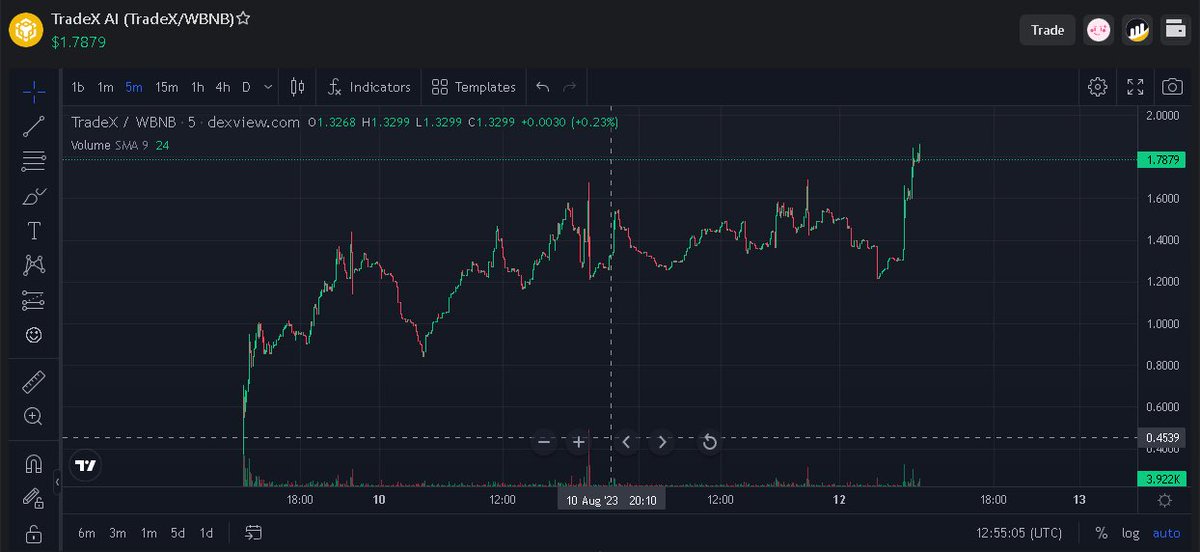Toggle auto scale mode
The height and width of the screenshot is (552, 1200).
1166,532
